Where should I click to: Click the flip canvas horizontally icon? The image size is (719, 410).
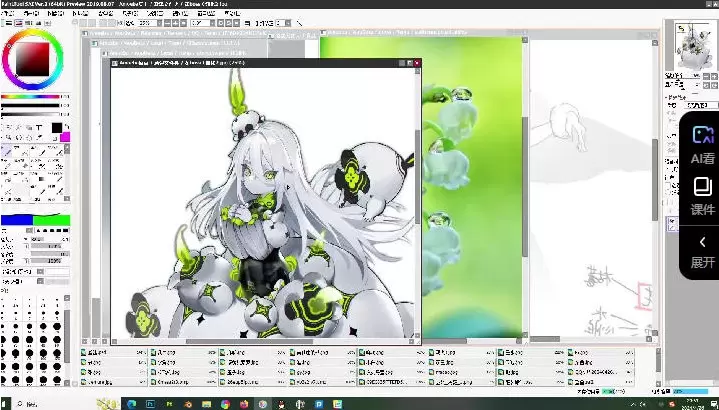pos(247,22)
